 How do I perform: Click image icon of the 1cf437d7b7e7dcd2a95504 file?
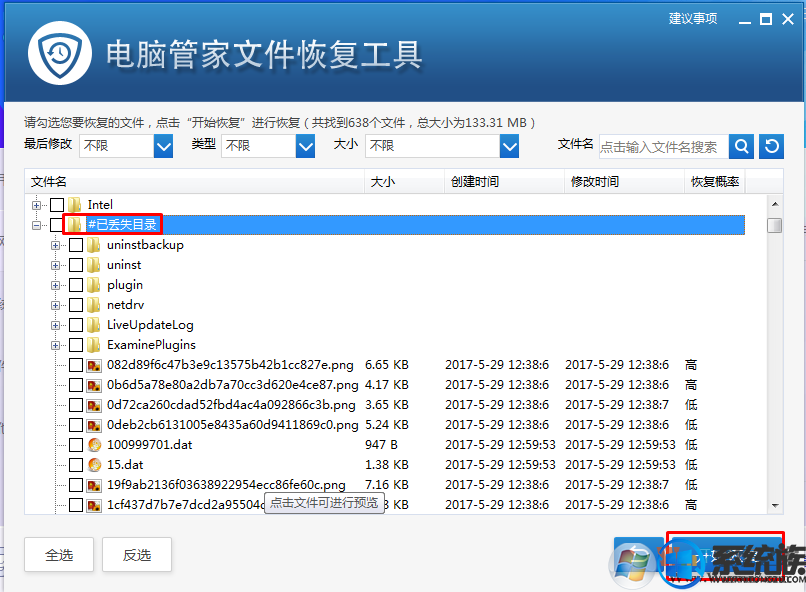pos(94,505)
